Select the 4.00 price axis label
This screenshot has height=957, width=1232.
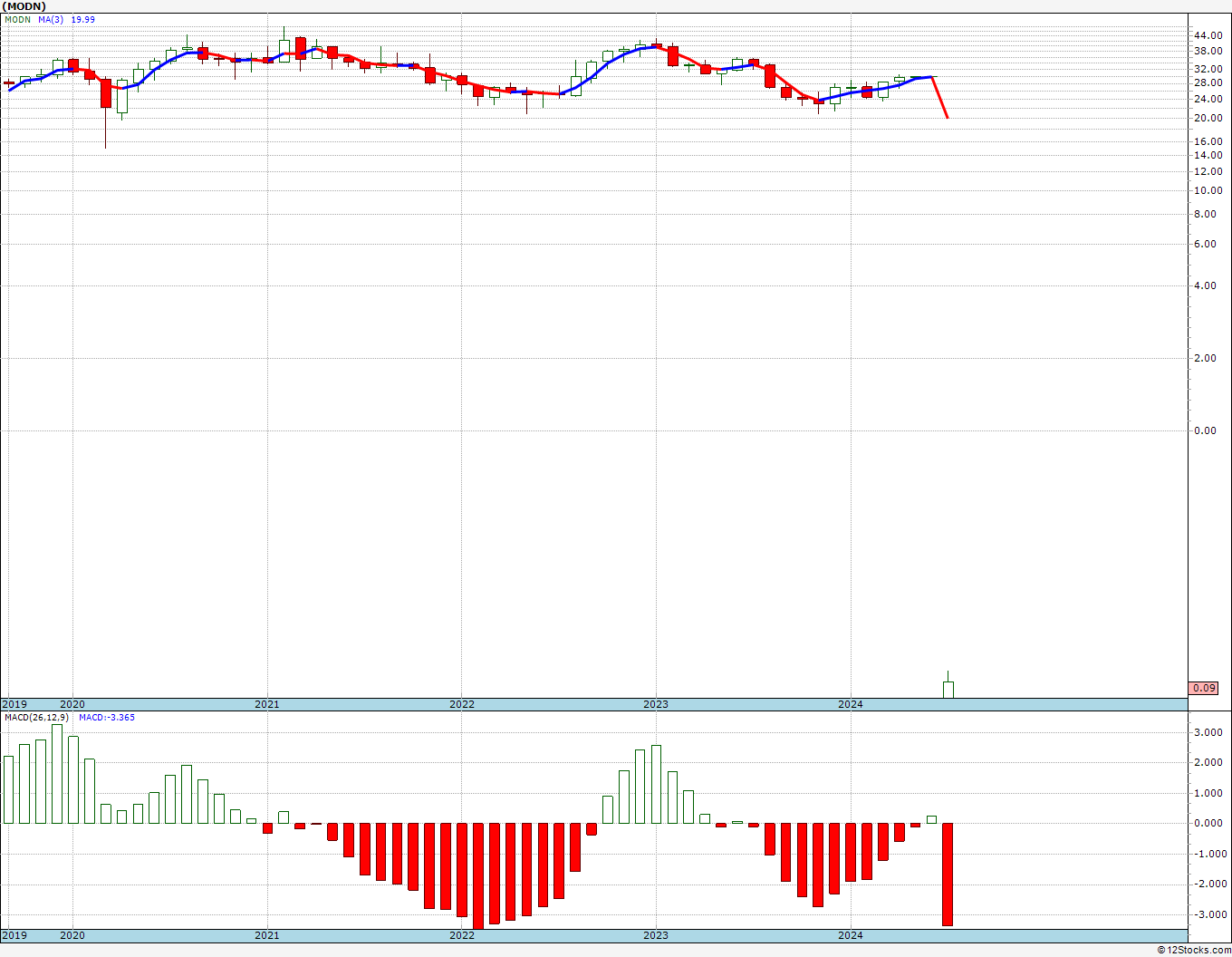[x=1206, y=285]
